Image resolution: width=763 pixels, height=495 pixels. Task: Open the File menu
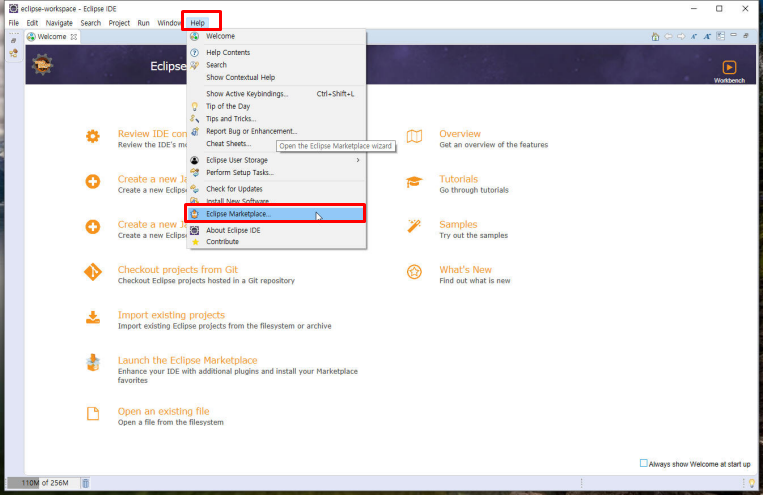click(14, 23)
